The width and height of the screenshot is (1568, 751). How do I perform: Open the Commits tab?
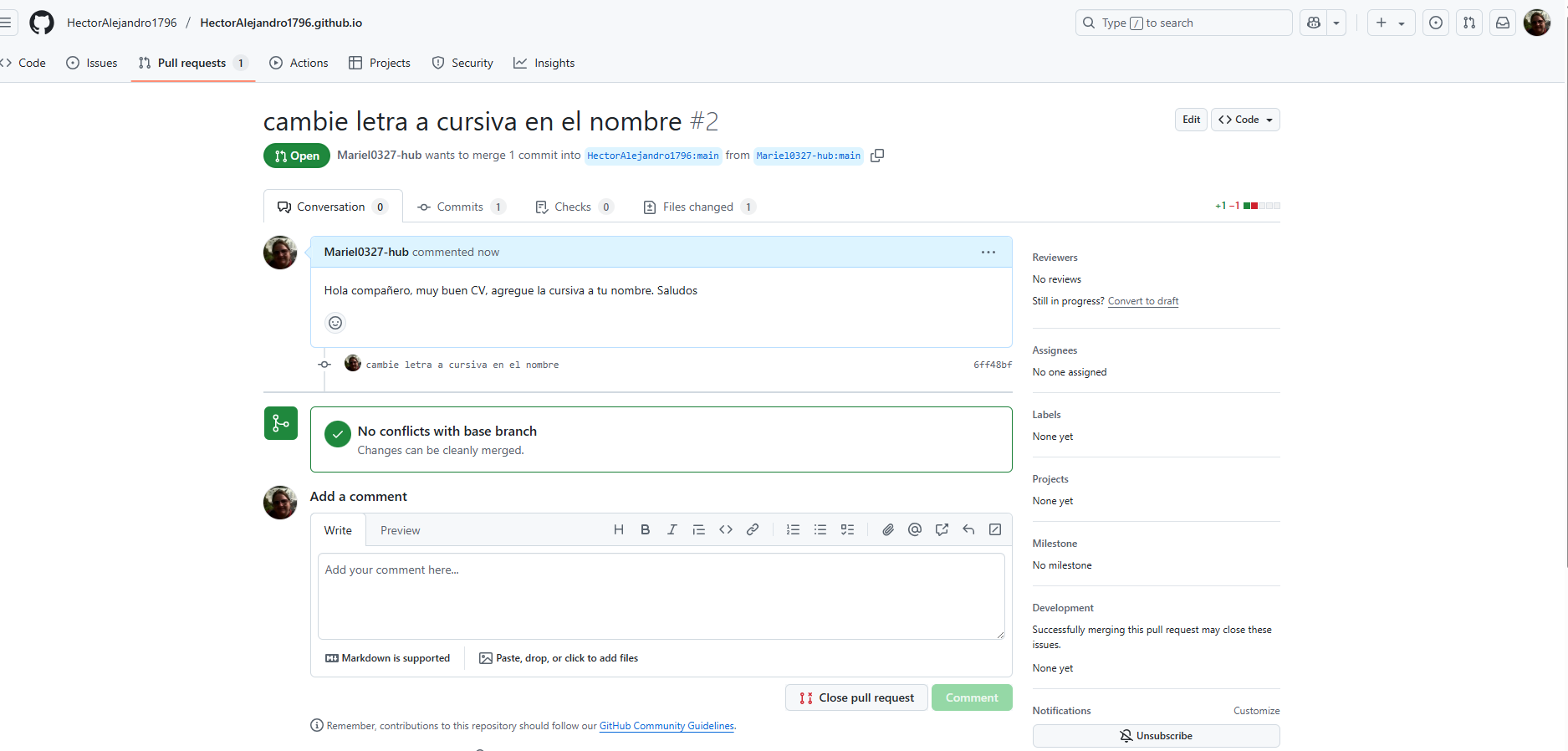tap(461, 207)
